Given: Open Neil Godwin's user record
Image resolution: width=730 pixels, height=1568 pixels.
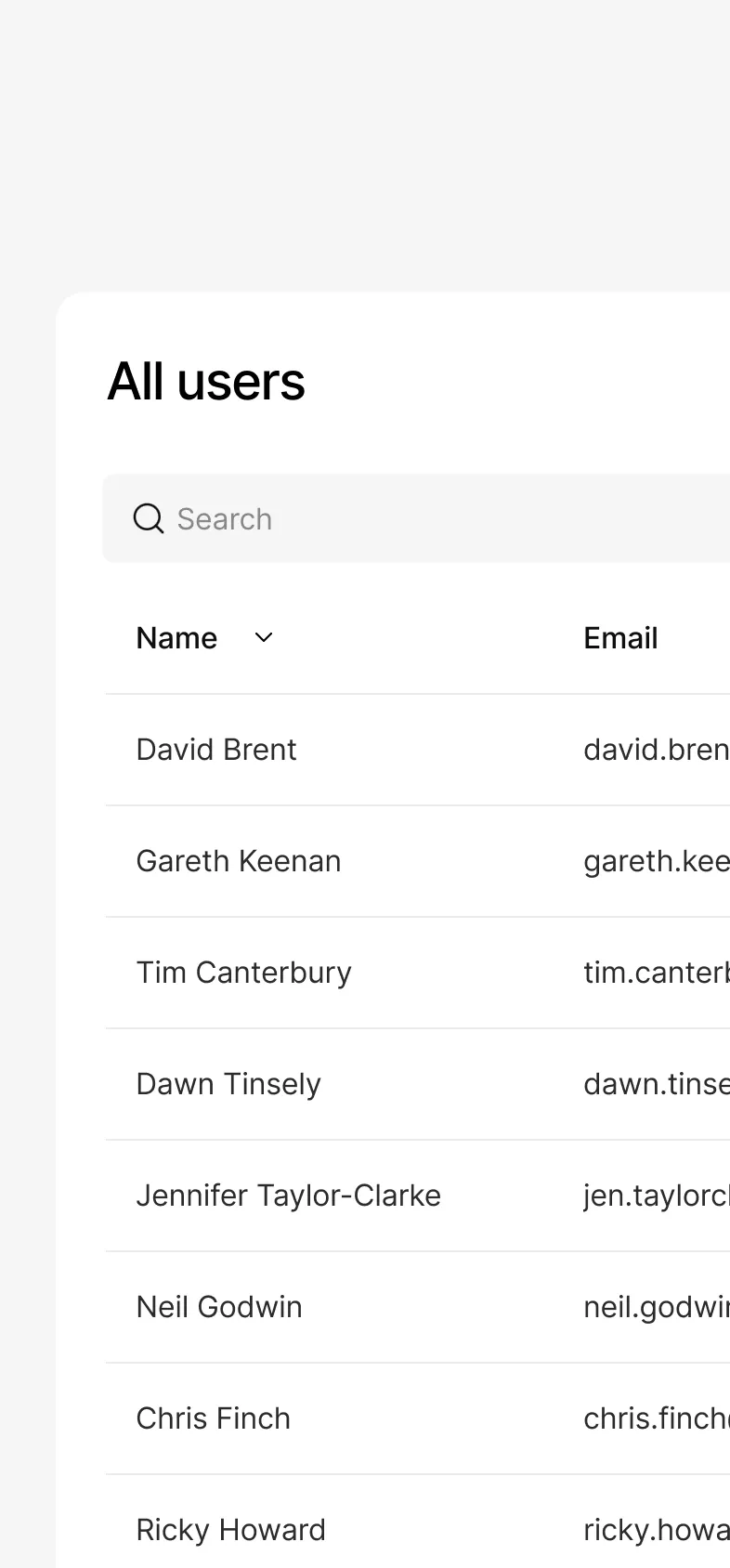Looking at the screenshot, I should point(219,1307).
